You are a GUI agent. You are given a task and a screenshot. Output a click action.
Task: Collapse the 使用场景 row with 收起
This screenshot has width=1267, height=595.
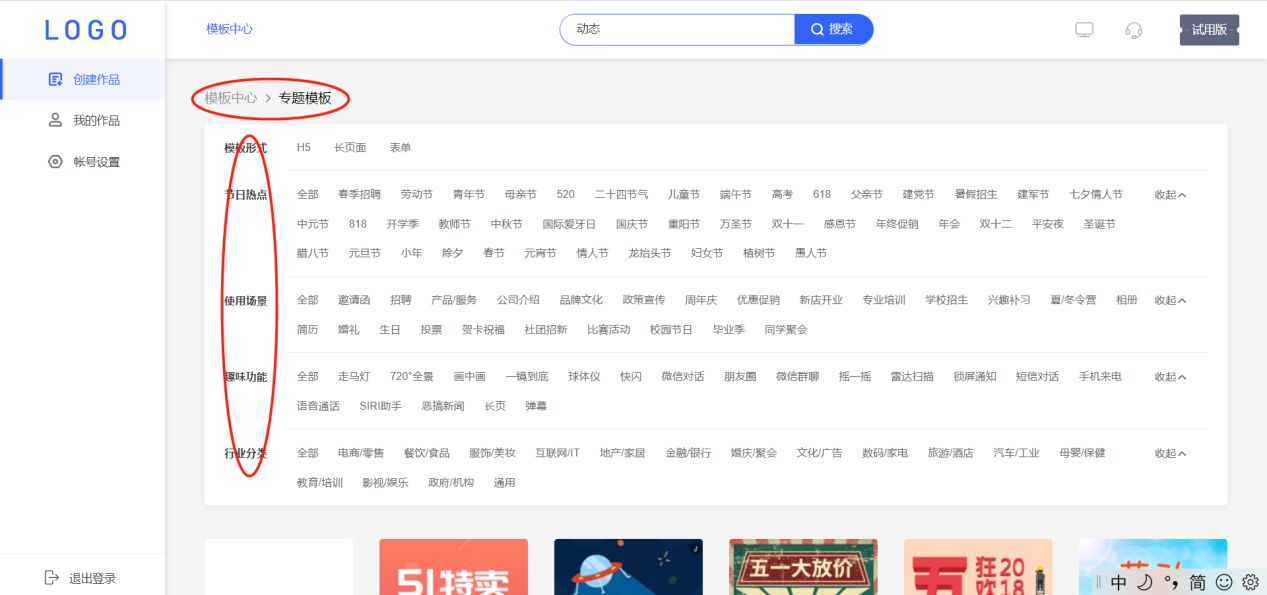click(1170, 300)
